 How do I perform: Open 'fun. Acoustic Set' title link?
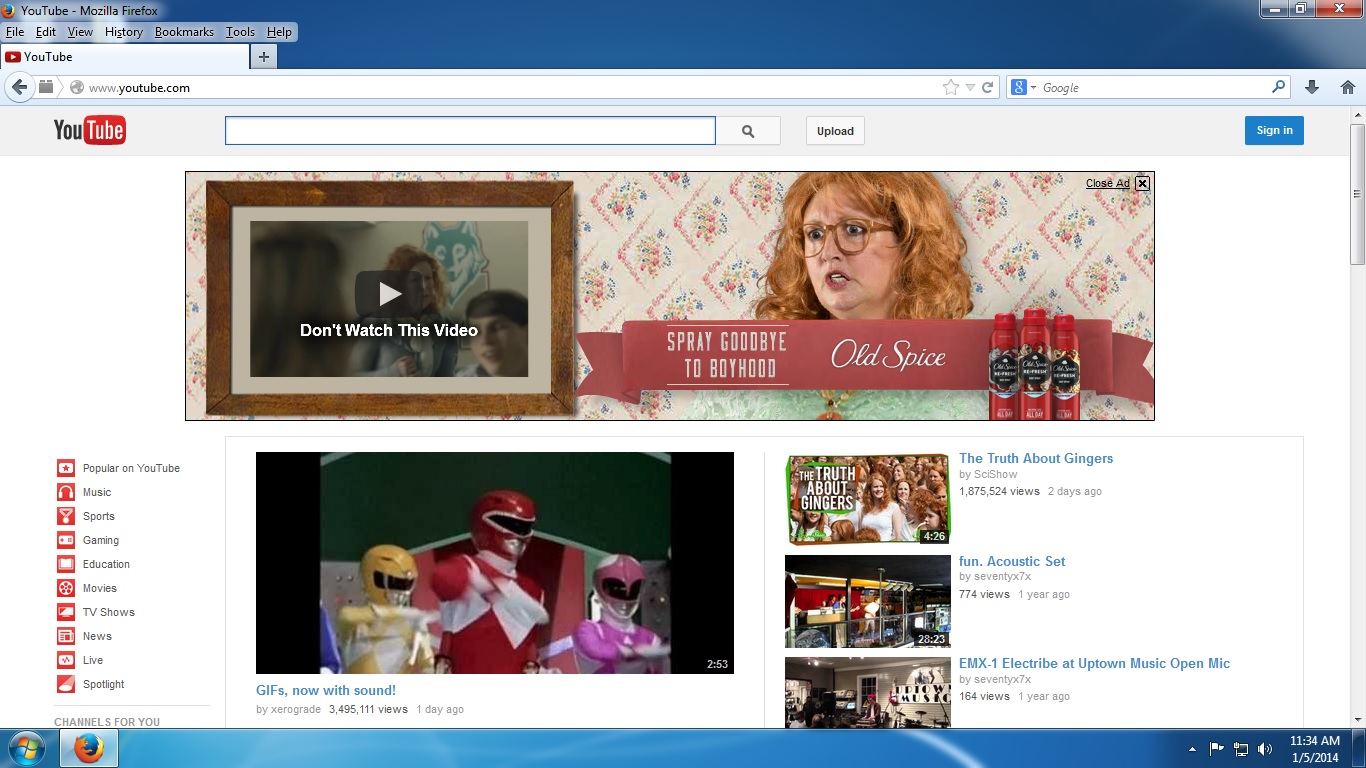pyautogui.click(x=1012, y=561)
